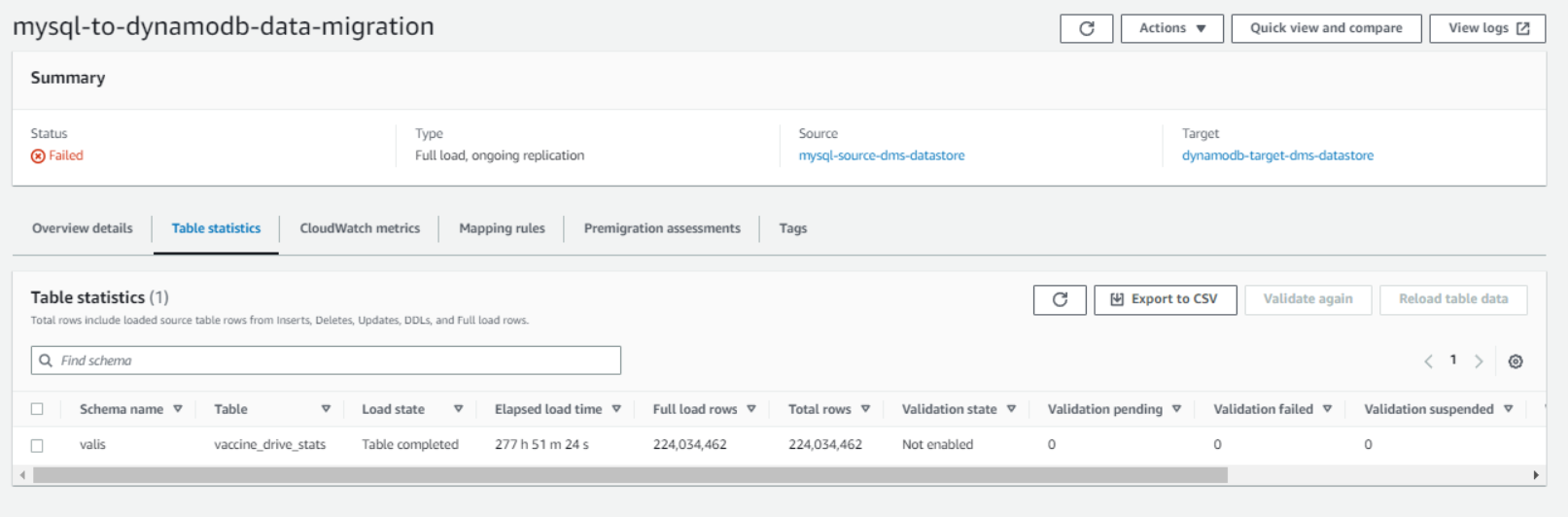Image resolution: width=1568 pixels, height=517 pixels.
Task: Go to next page of table statistics
Action: point(1479,362)
